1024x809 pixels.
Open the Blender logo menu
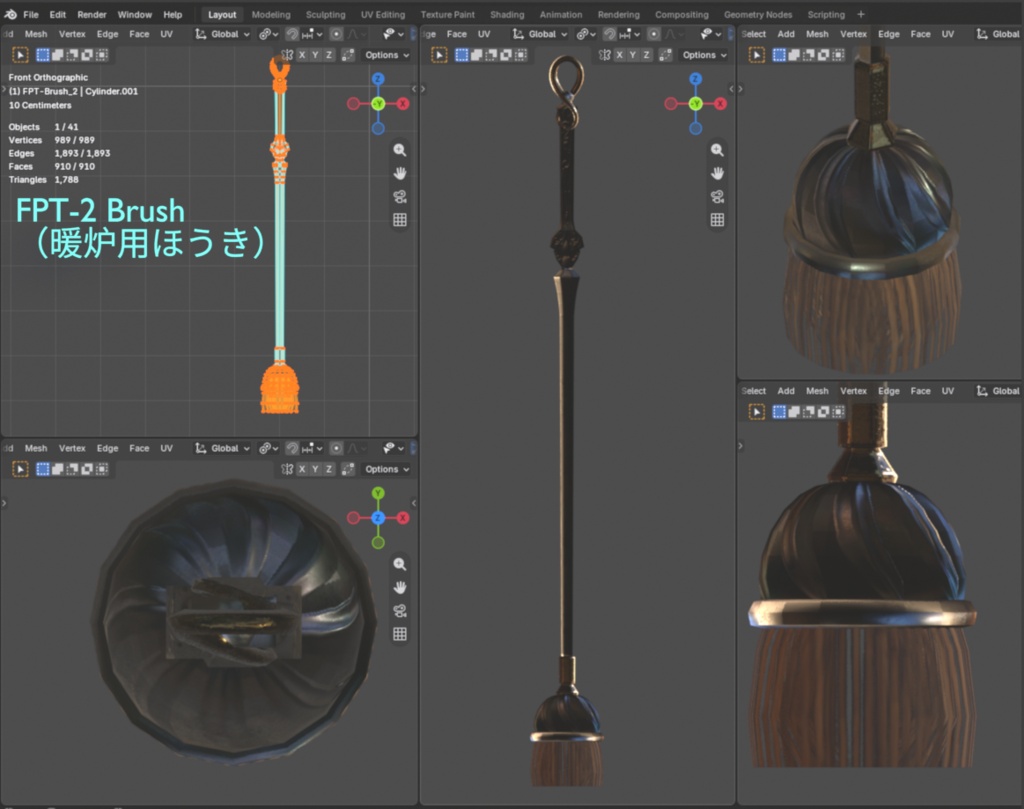[10, 14]
